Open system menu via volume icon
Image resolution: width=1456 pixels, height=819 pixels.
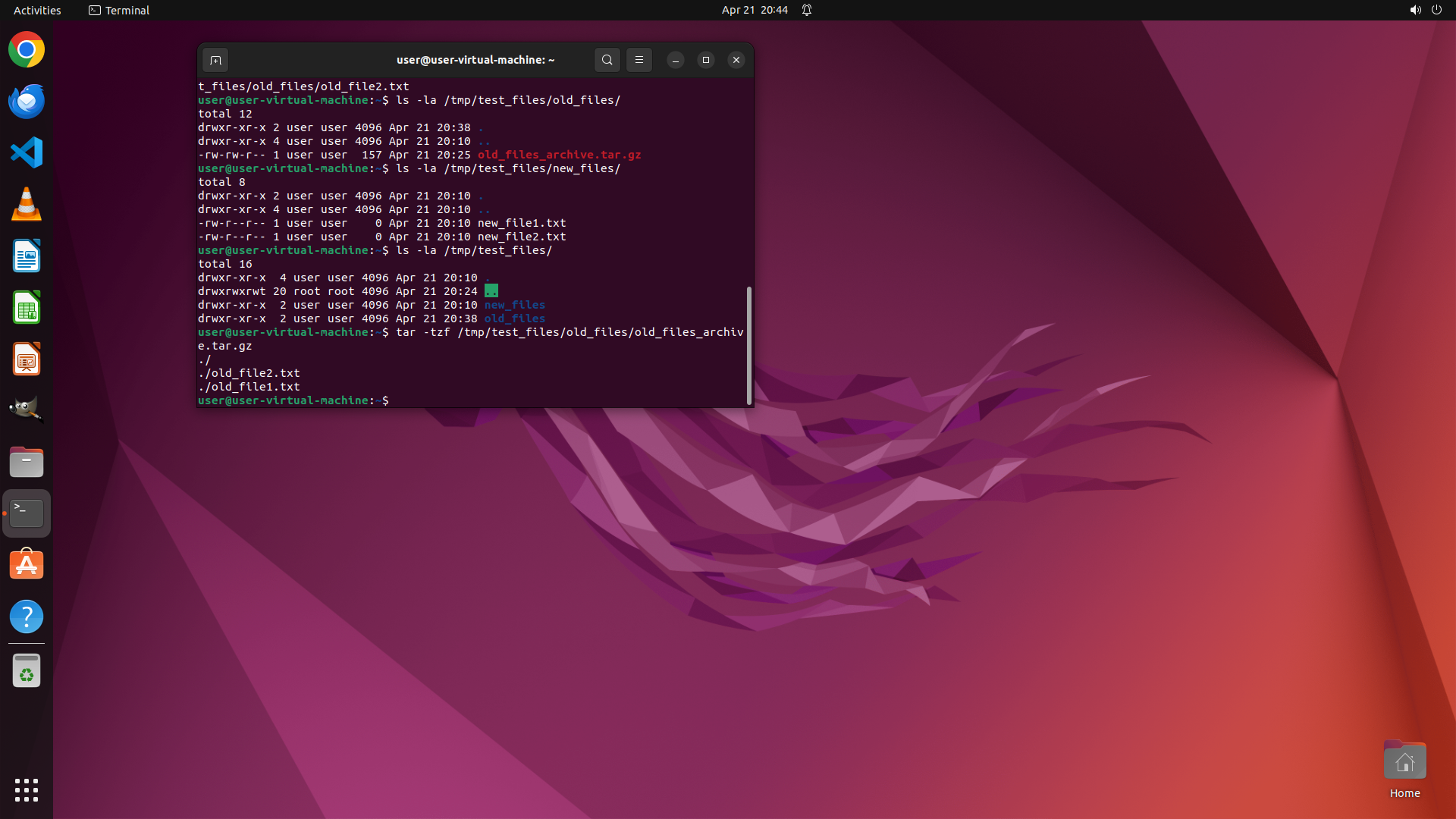point(1415,10)
